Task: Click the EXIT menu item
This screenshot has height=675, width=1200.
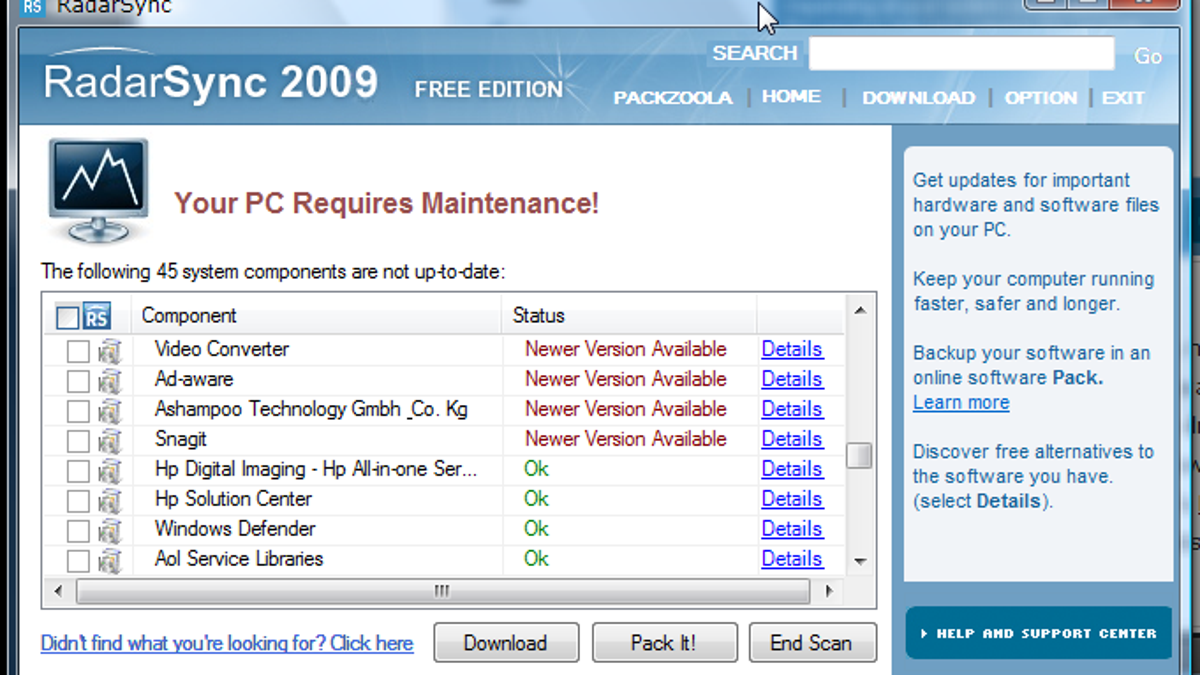Action: tap(1123, 98)
